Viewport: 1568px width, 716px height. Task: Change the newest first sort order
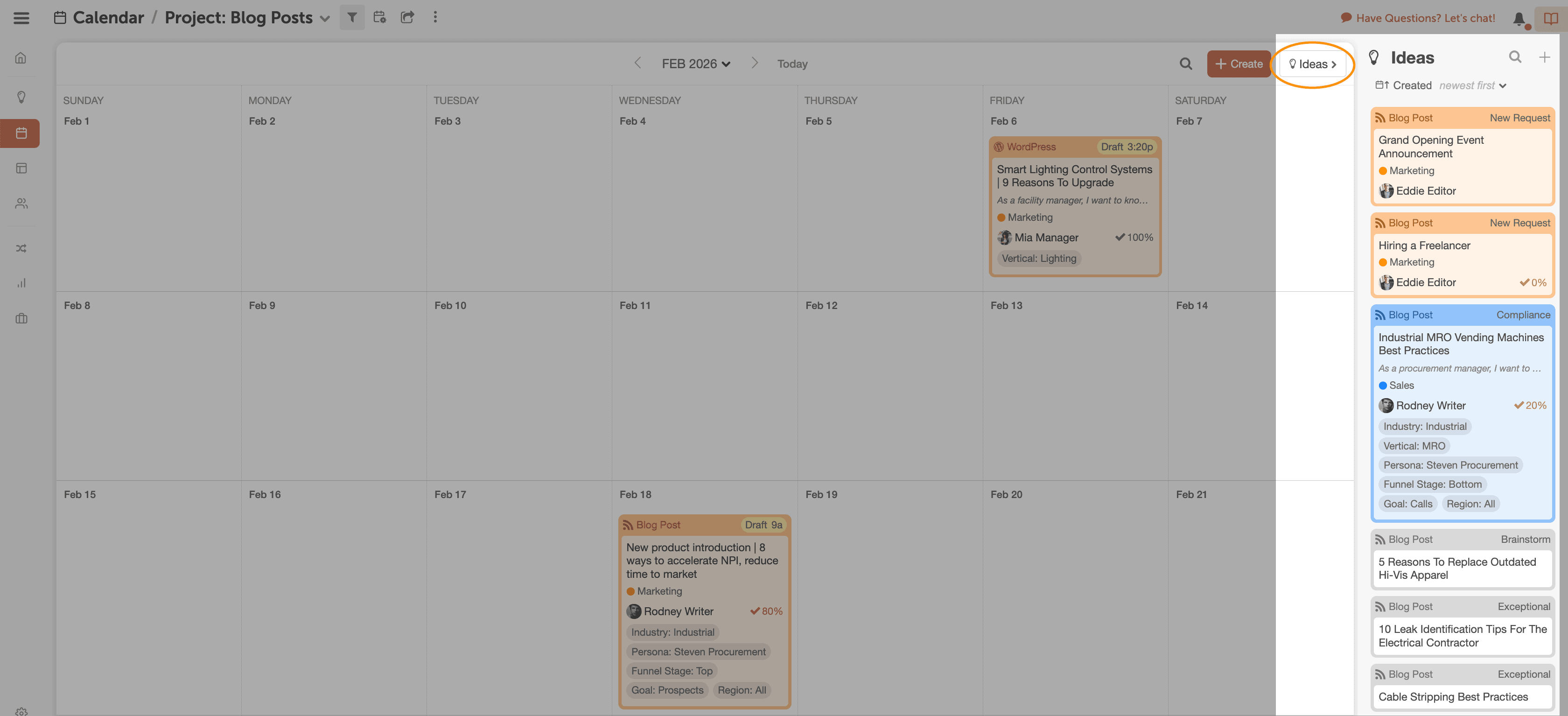point(1472,86)
